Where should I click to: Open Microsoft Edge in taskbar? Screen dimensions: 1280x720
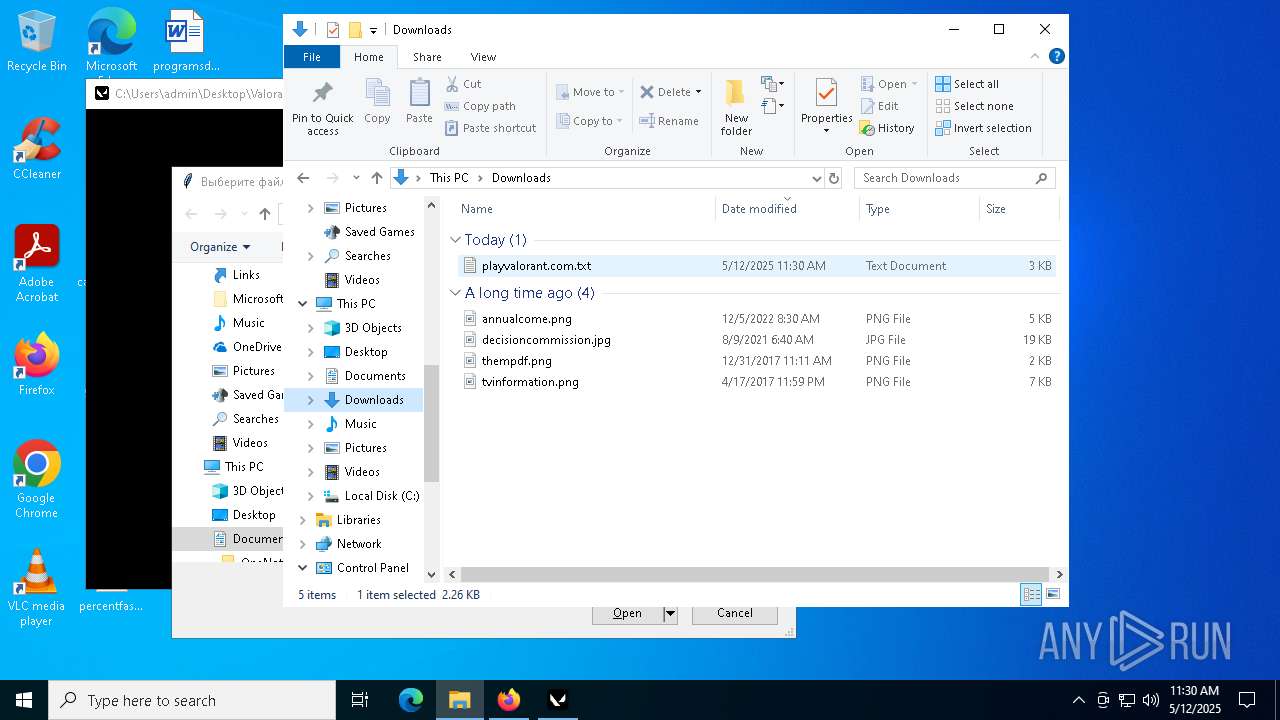pyautogui.click(x=411, y=700)
